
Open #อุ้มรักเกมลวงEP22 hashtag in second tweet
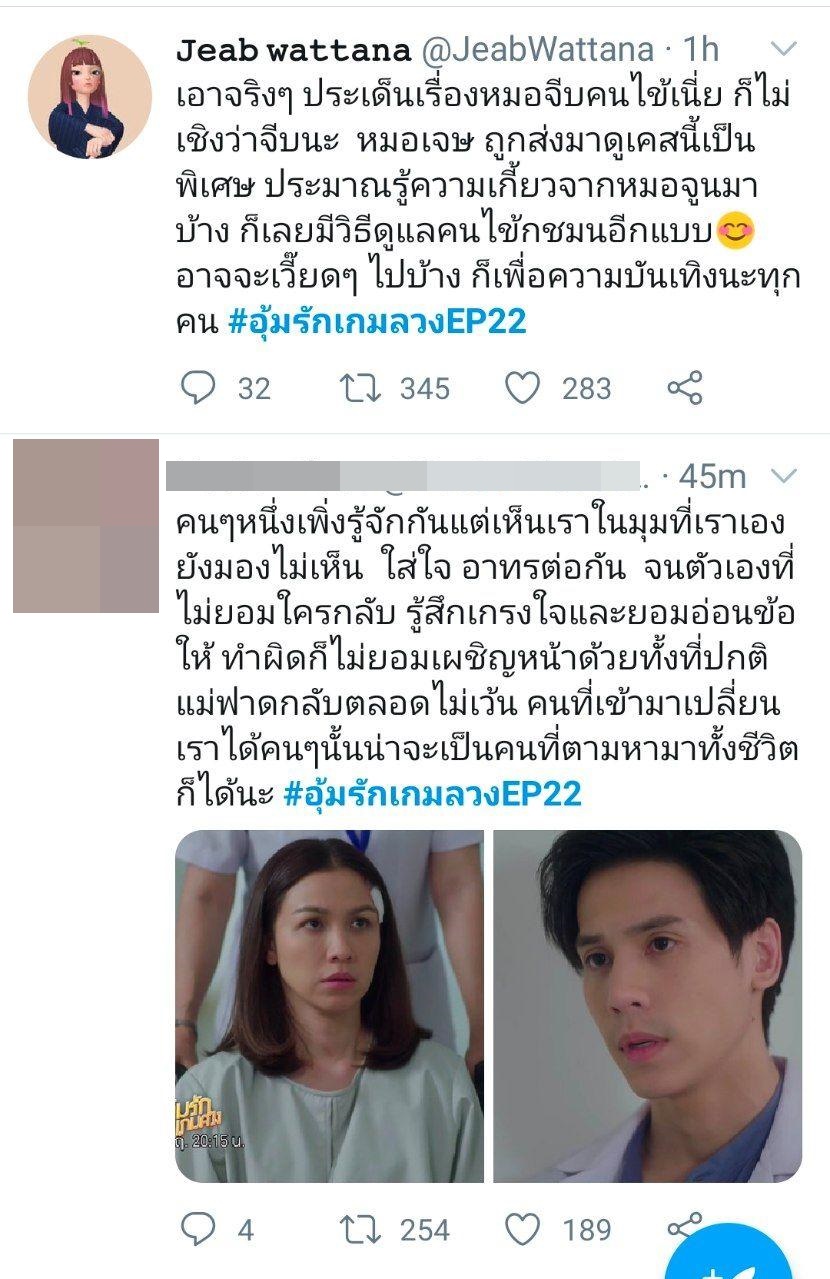point(433,794)
